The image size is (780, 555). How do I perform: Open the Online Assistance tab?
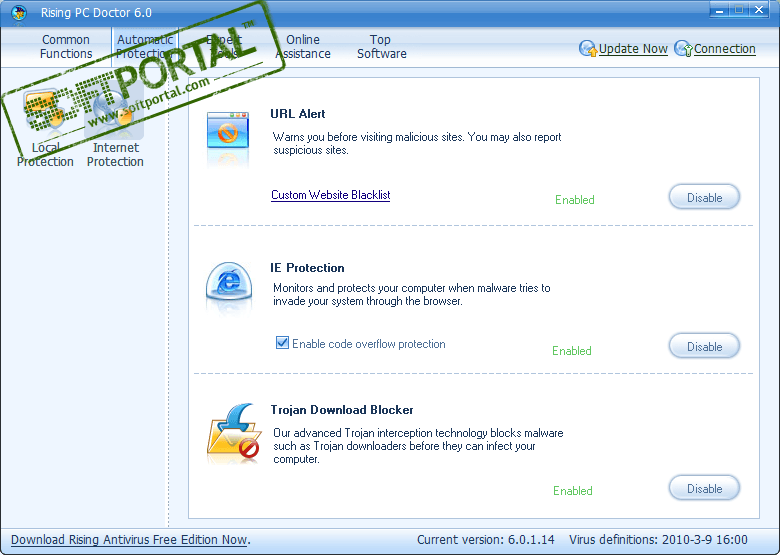pyautogui.click(x=303, y=47)
